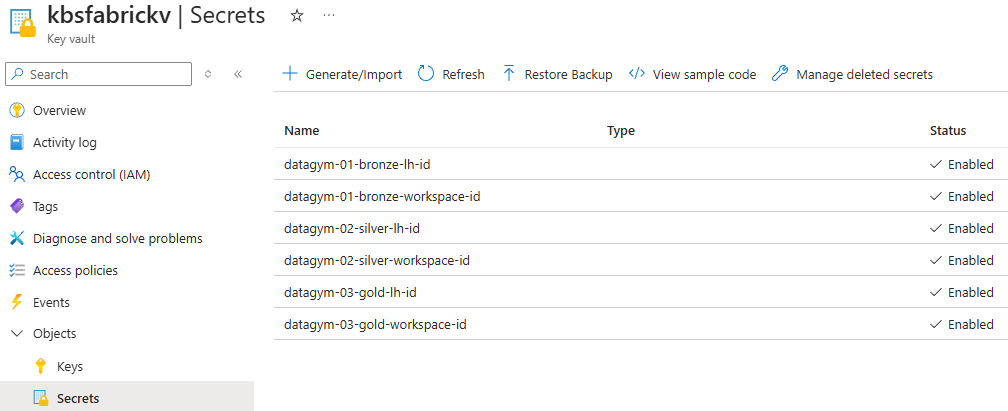Viewport: 1008px width, 411px height.
Task: Sort by the Status column header
Action: (948, 131)
